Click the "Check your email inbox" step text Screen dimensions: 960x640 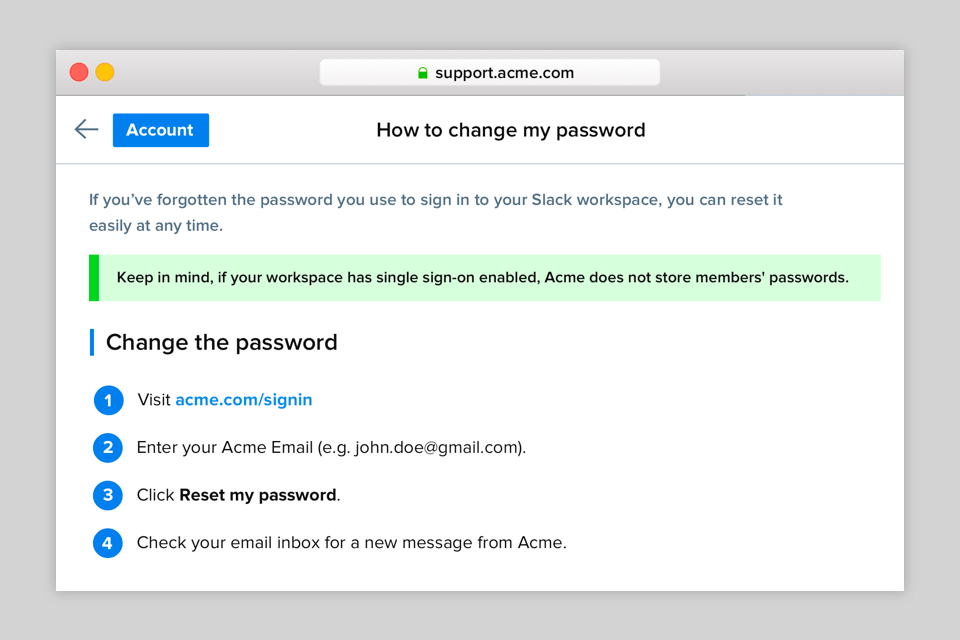pos(351,543)
